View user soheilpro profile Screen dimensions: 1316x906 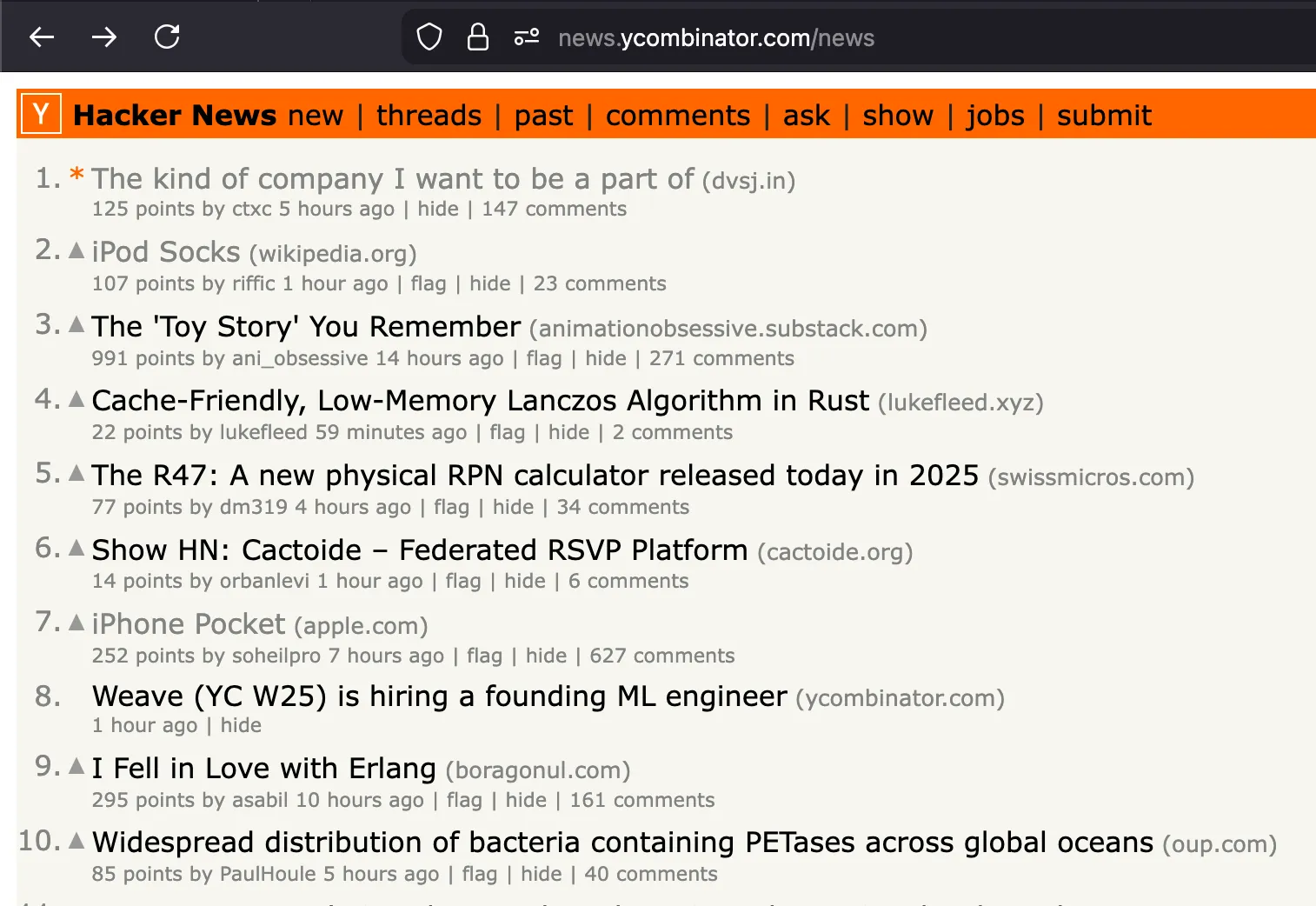click(276, 656)
